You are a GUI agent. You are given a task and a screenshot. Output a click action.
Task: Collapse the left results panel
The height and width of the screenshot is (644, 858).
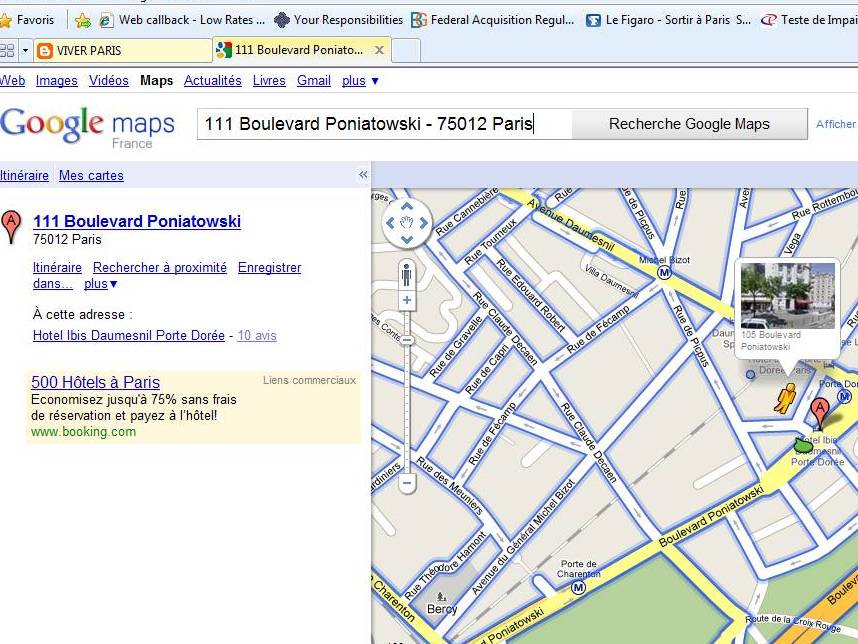[363, 175]
